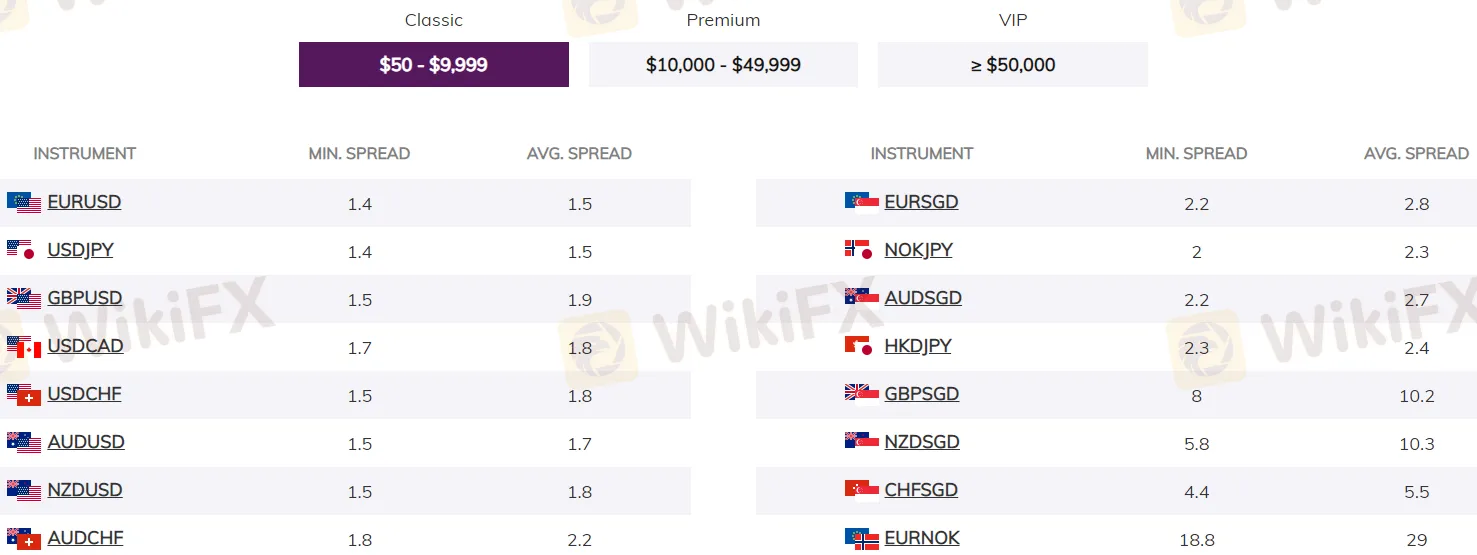Click the HKDJPY flag pair icon
Image resolution: width=1477 pixels, height=555 pixels.
point(861,347)
